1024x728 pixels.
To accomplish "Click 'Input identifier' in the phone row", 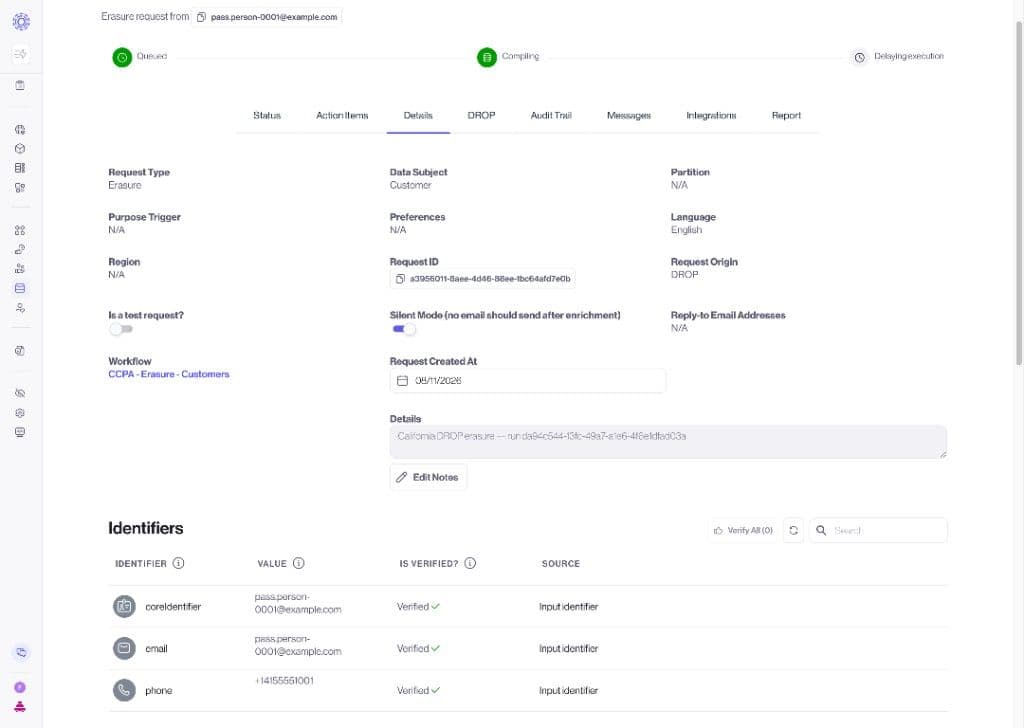I will [x=568, y=690].
